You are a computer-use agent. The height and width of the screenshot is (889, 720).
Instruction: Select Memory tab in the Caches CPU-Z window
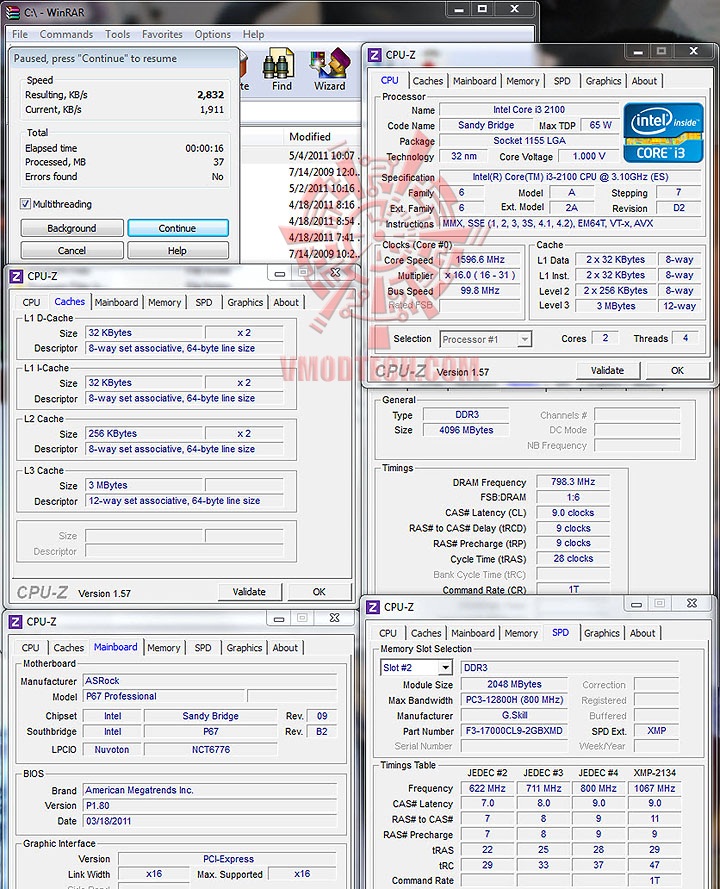(164, 302)
